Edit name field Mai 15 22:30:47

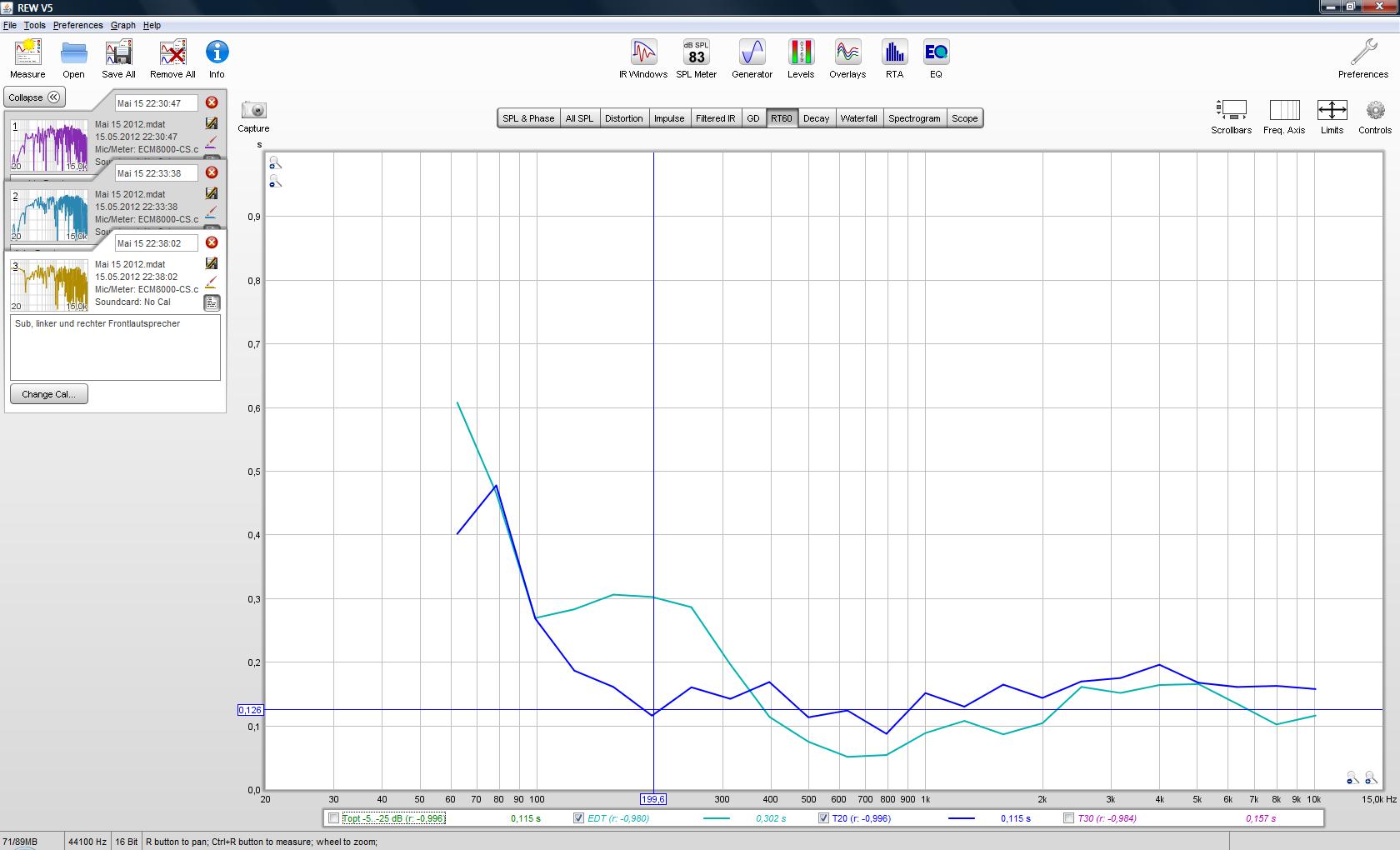pyautogui.click(x=156, y=103)
